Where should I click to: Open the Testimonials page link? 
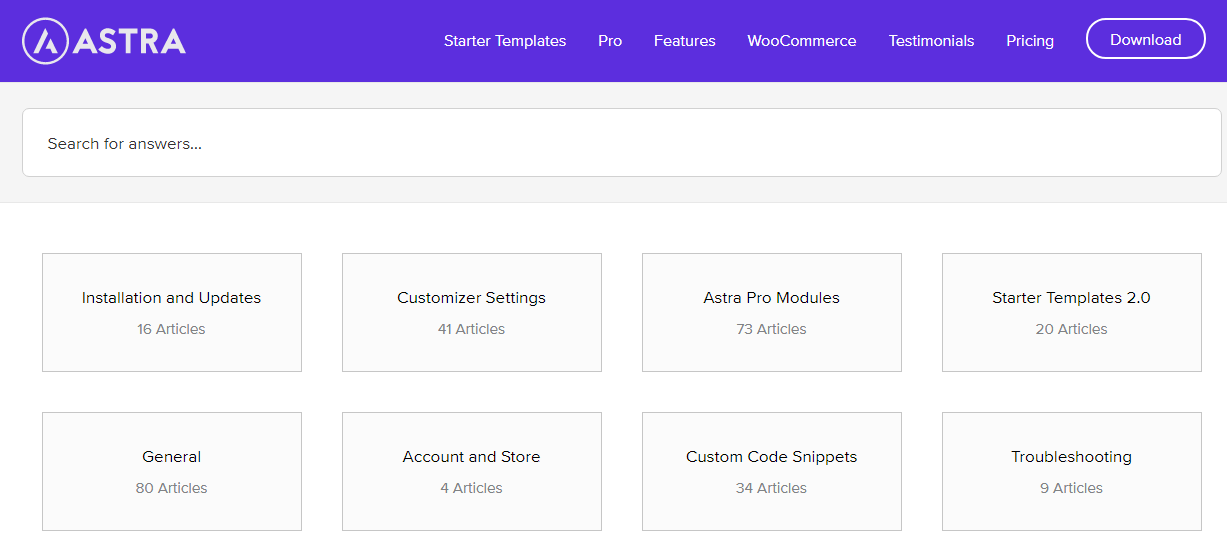931,41
